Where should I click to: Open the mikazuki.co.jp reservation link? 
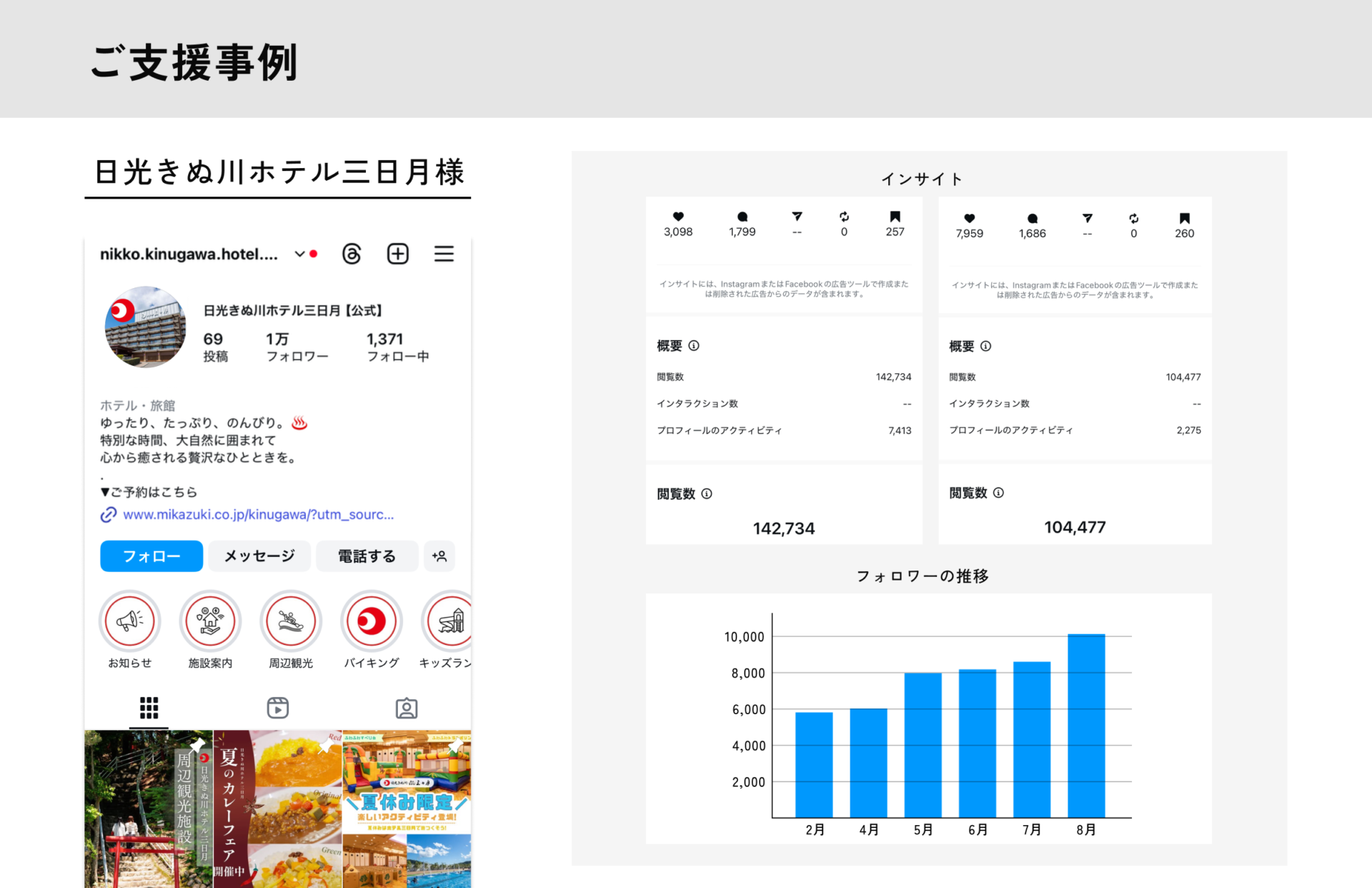[257, 515]
